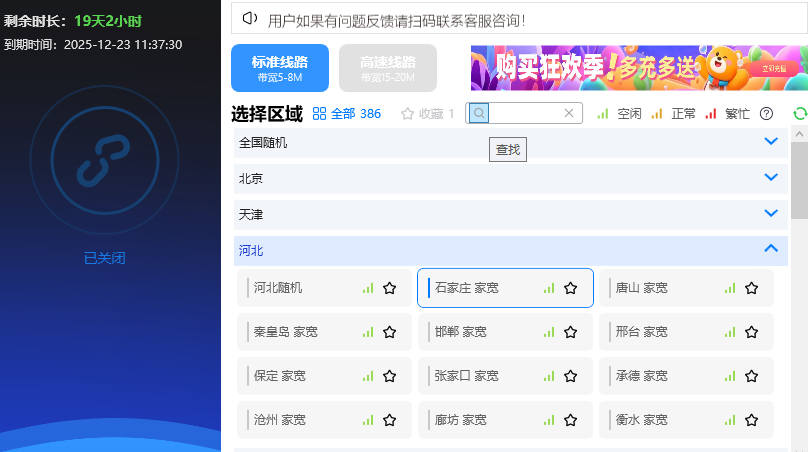Click the search magnifier icon
The image size is (810, 452).
pyautogui.click(x=480, y=113)
